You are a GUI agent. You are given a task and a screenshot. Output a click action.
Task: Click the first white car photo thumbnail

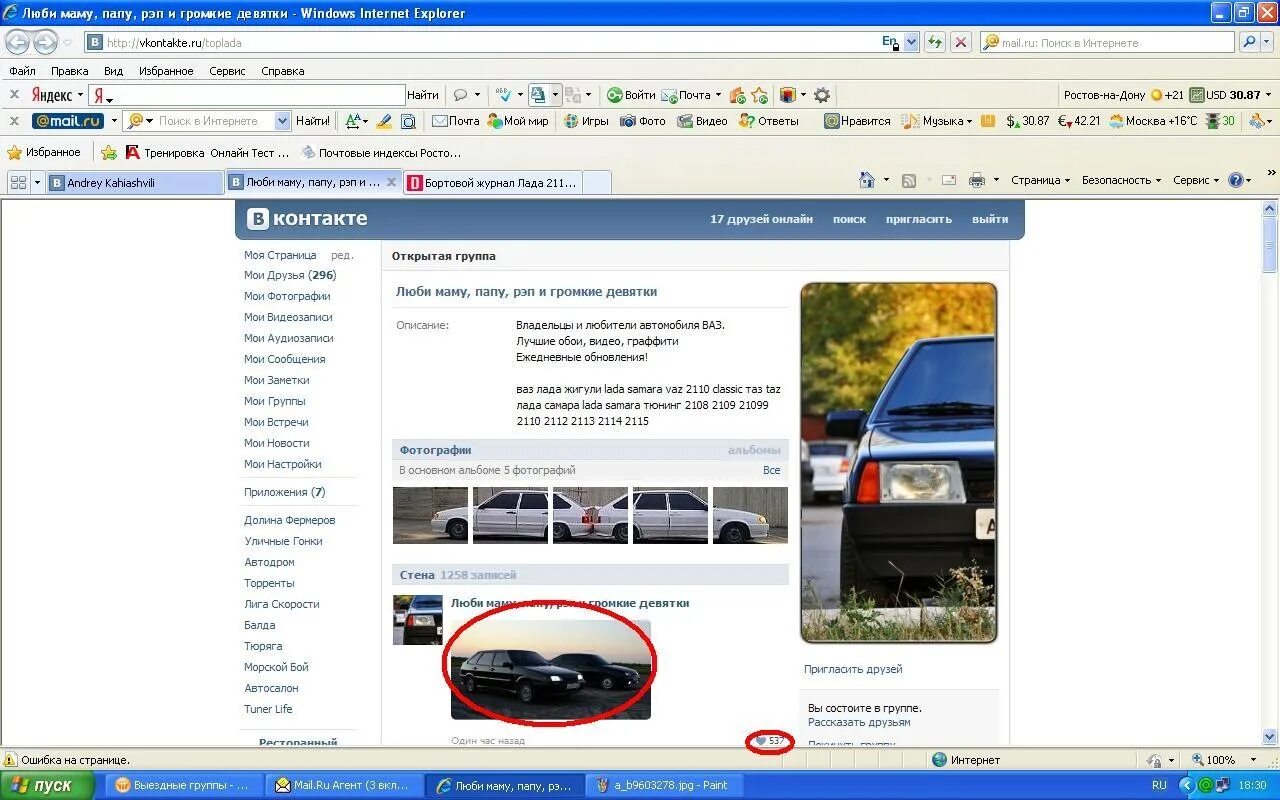(430, 515)
